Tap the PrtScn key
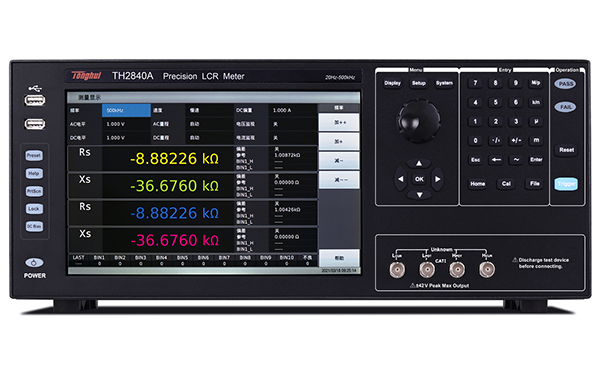600x367 pixels. (x=34, y=191)
